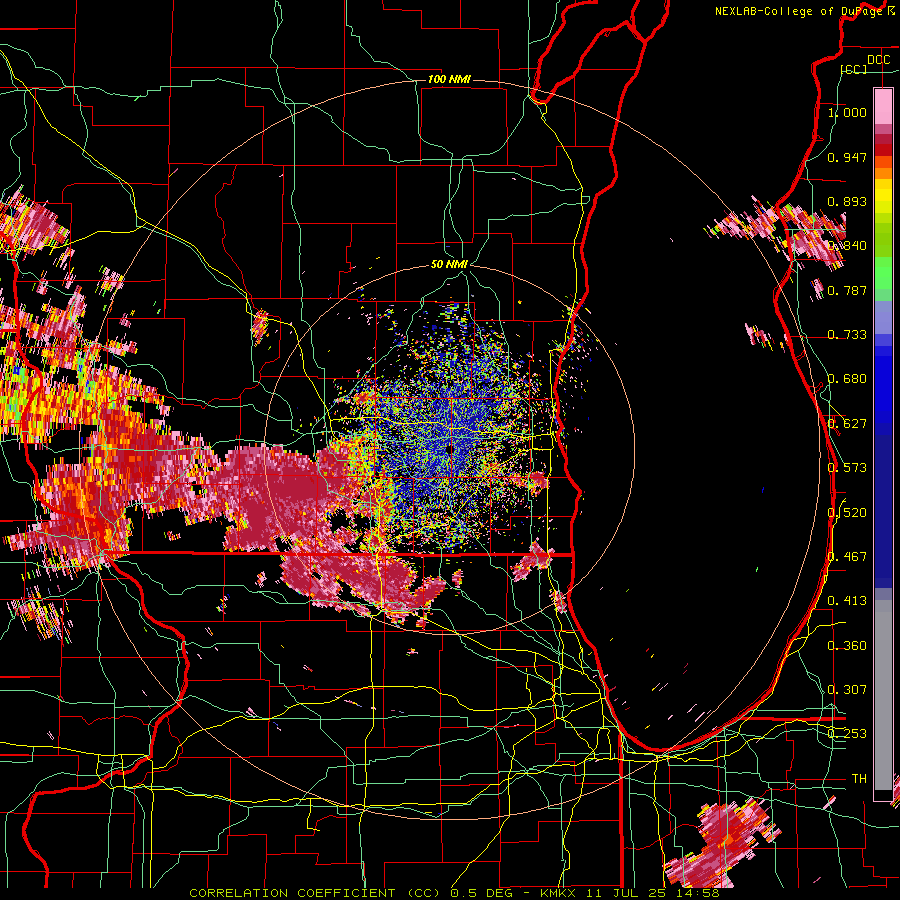Click the 50 NMI range ring label
This screenshot has height=900, width=900.
(449, 265)
